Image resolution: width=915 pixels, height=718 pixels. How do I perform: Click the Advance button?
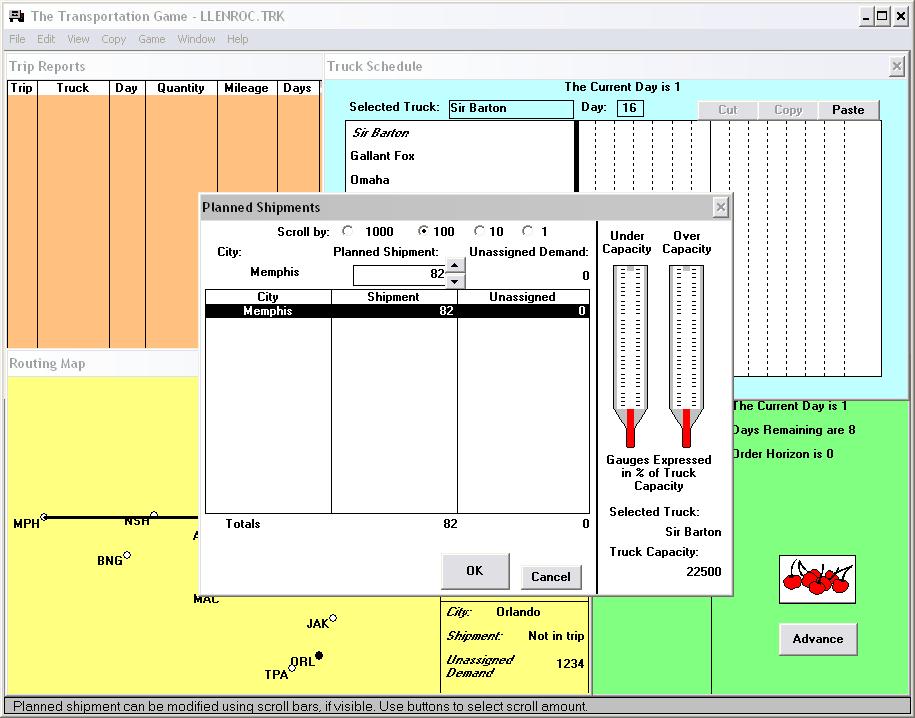click(x=818, y=639)
